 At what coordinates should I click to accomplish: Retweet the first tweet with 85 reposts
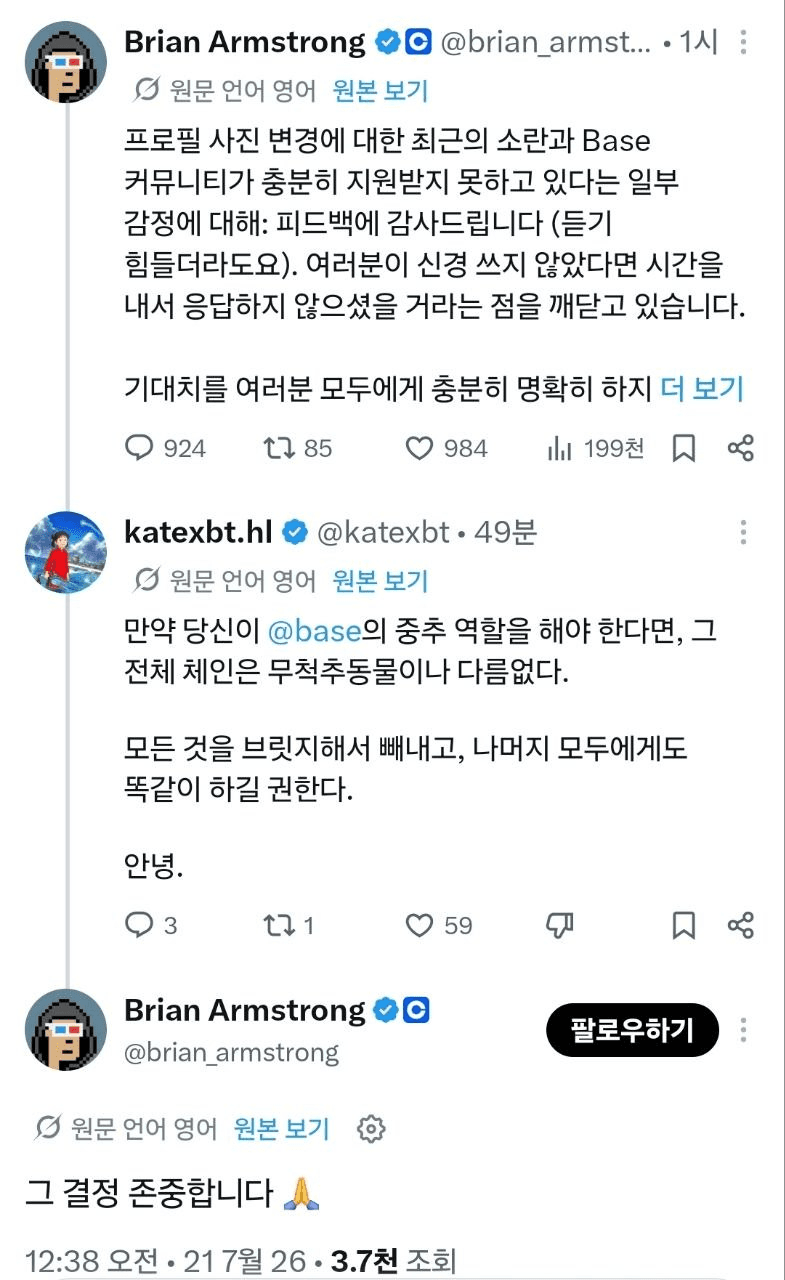(277, 448)
